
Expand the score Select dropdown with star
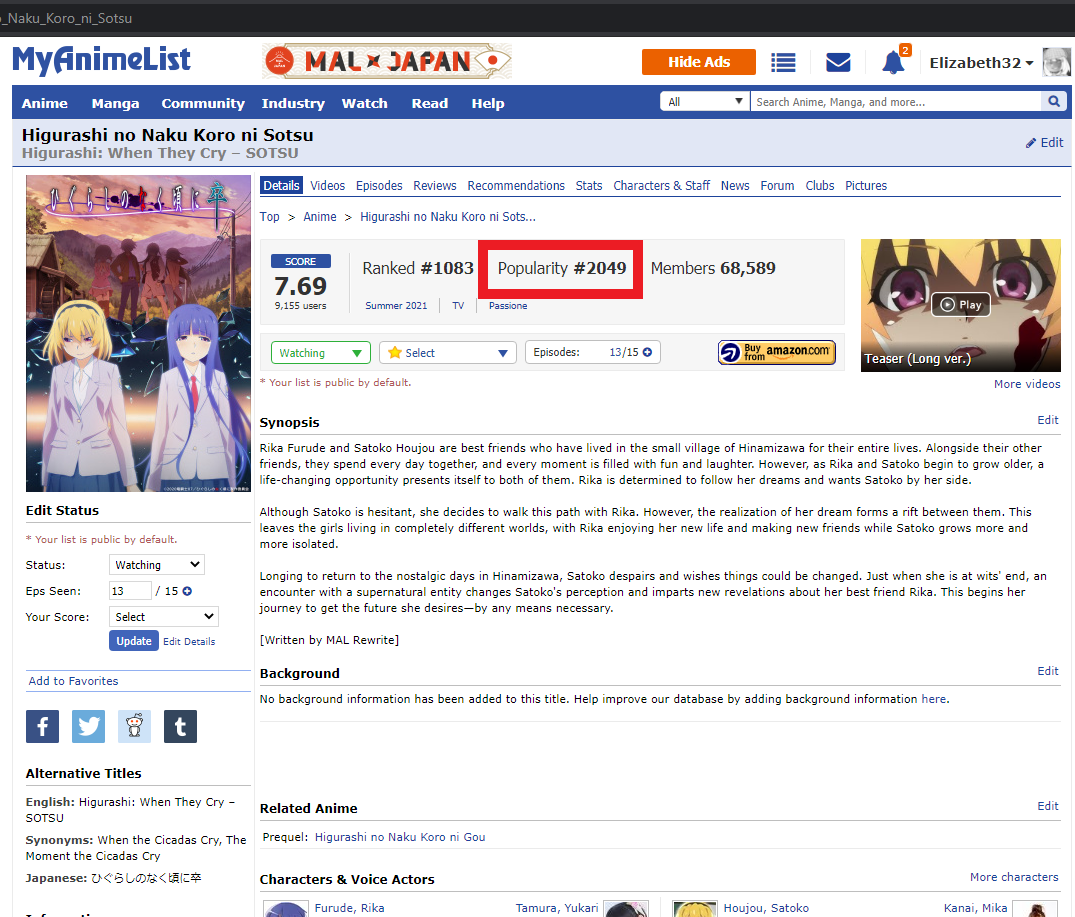(447, 353)
